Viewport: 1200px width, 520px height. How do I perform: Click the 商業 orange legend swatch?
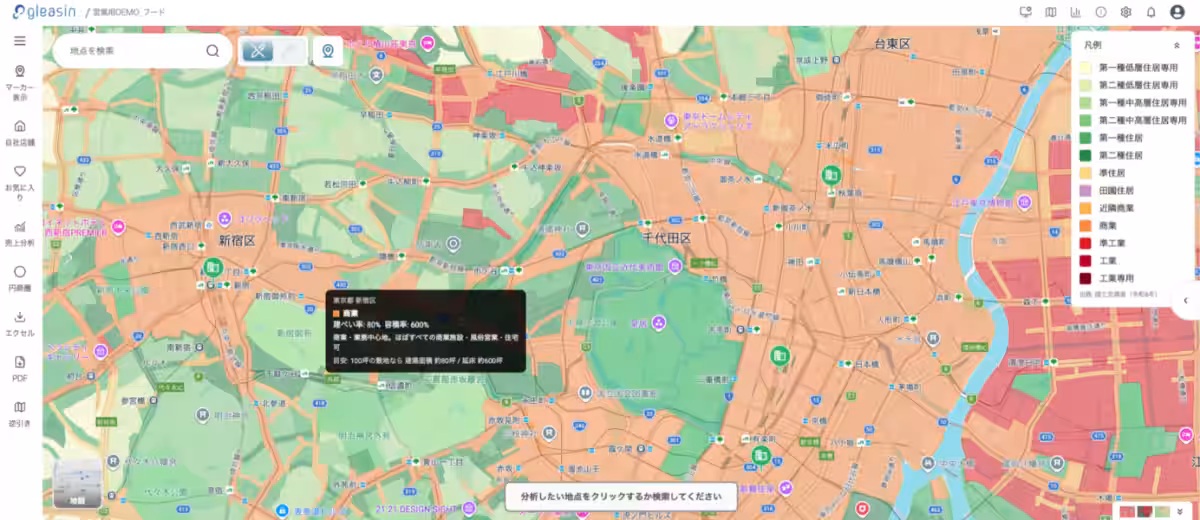pos(1085,226)
